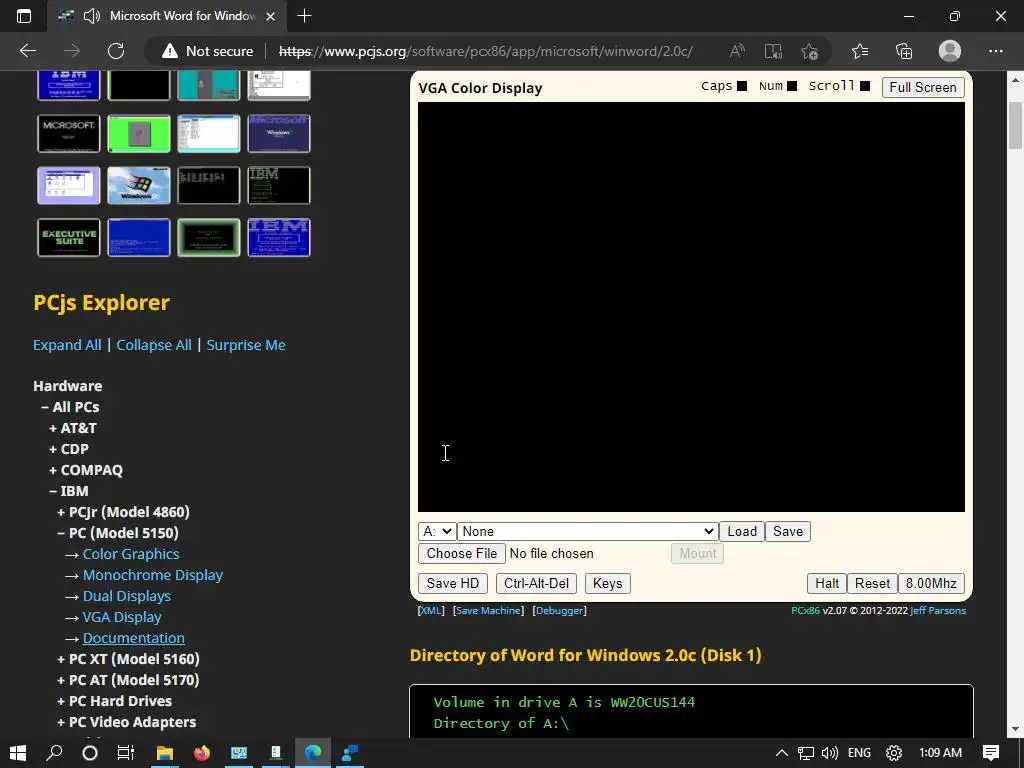Open the Debugger link
The image size is (1024, 768).
560,611
